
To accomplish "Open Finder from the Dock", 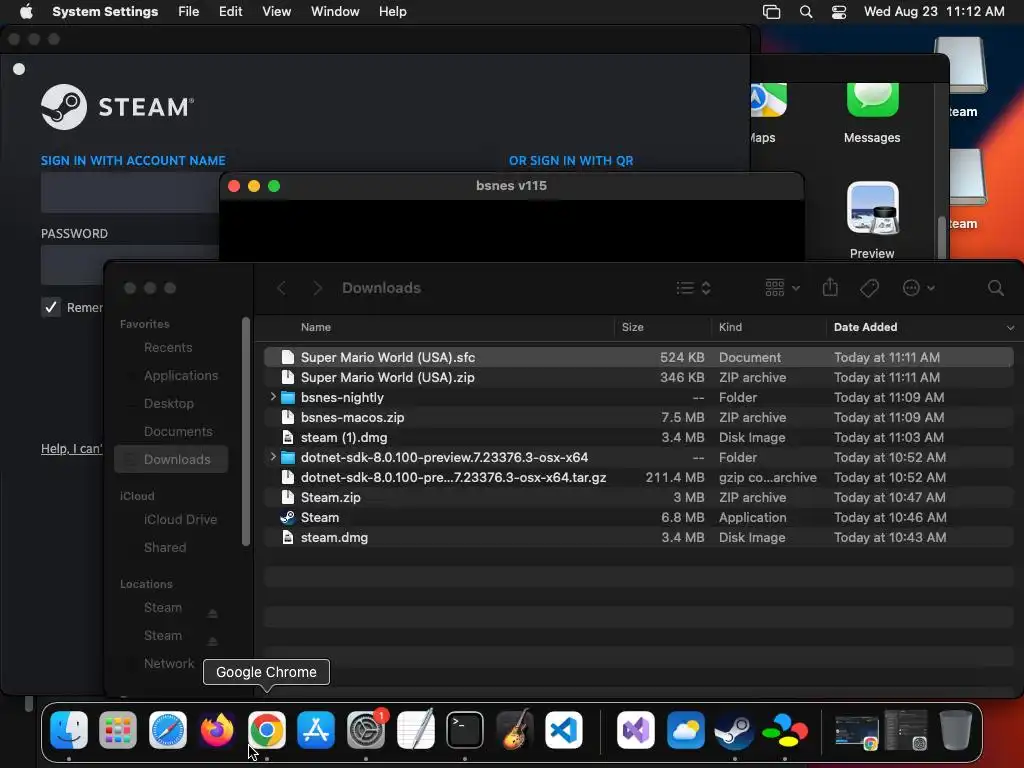I will pyautogui.click(x=69, y=730).
